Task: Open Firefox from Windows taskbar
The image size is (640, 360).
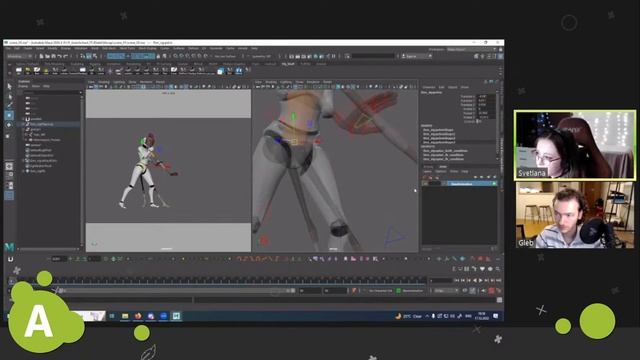Action: click(138, 316)
